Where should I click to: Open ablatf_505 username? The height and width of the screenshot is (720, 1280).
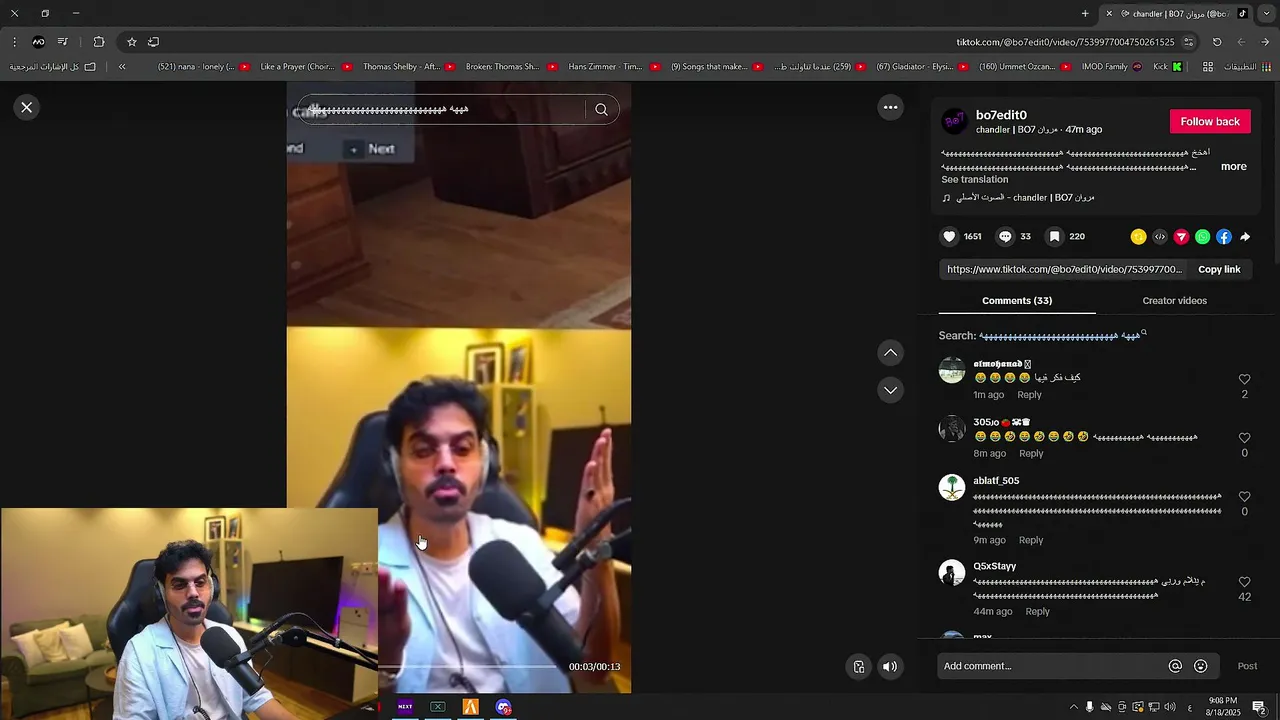pyautogui.click(x=996, y=481)
